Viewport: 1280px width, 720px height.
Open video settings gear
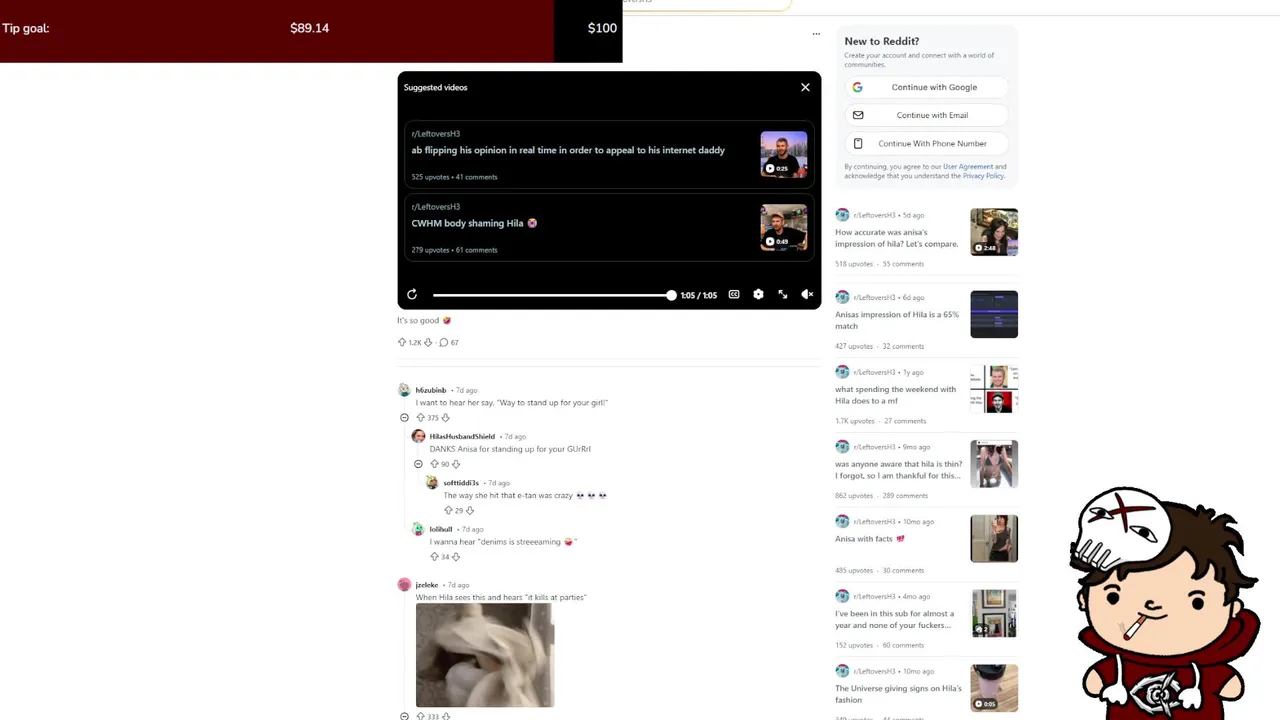[758, 295]
